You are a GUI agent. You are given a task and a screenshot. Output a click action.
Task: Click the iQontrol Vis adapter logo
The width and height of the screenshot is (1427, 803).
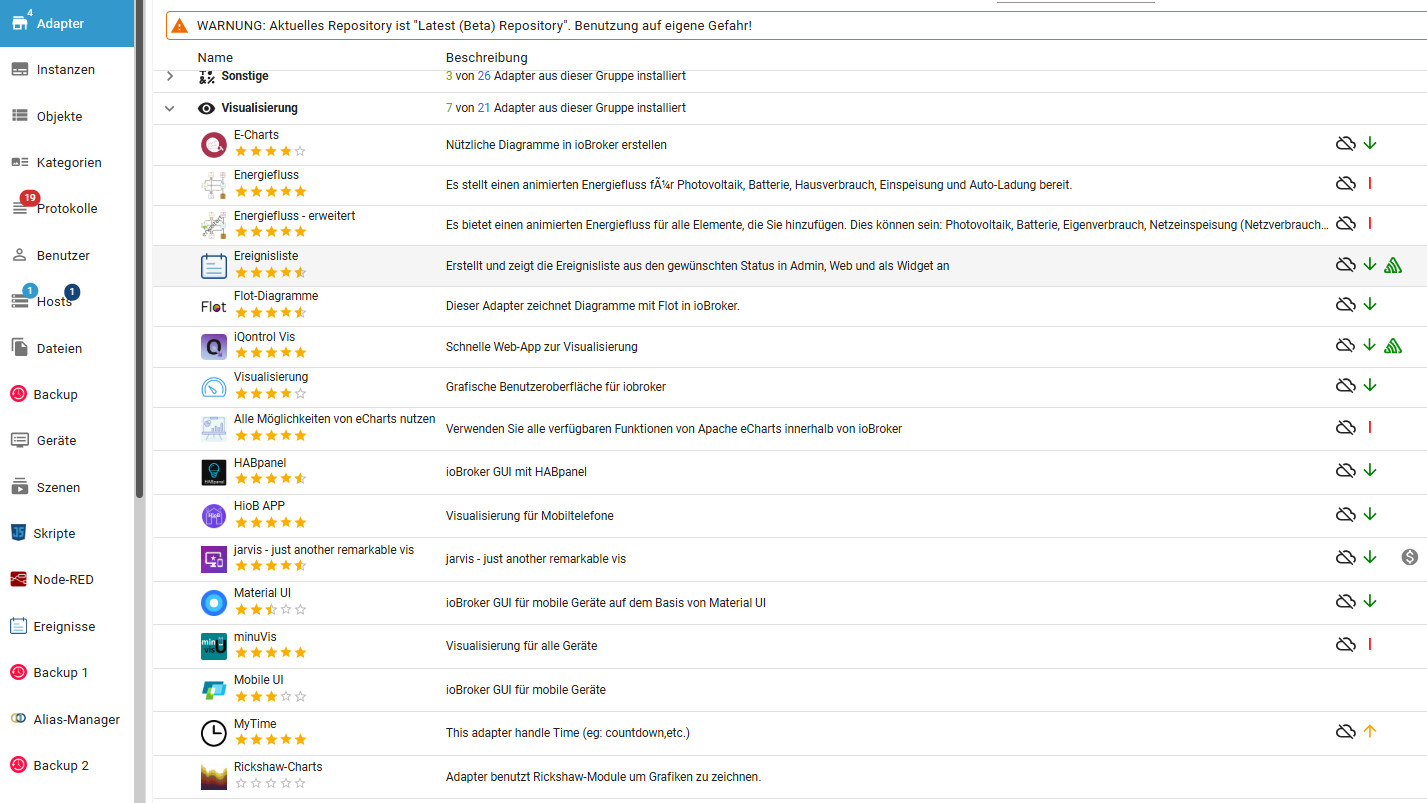tap(214, 347)
